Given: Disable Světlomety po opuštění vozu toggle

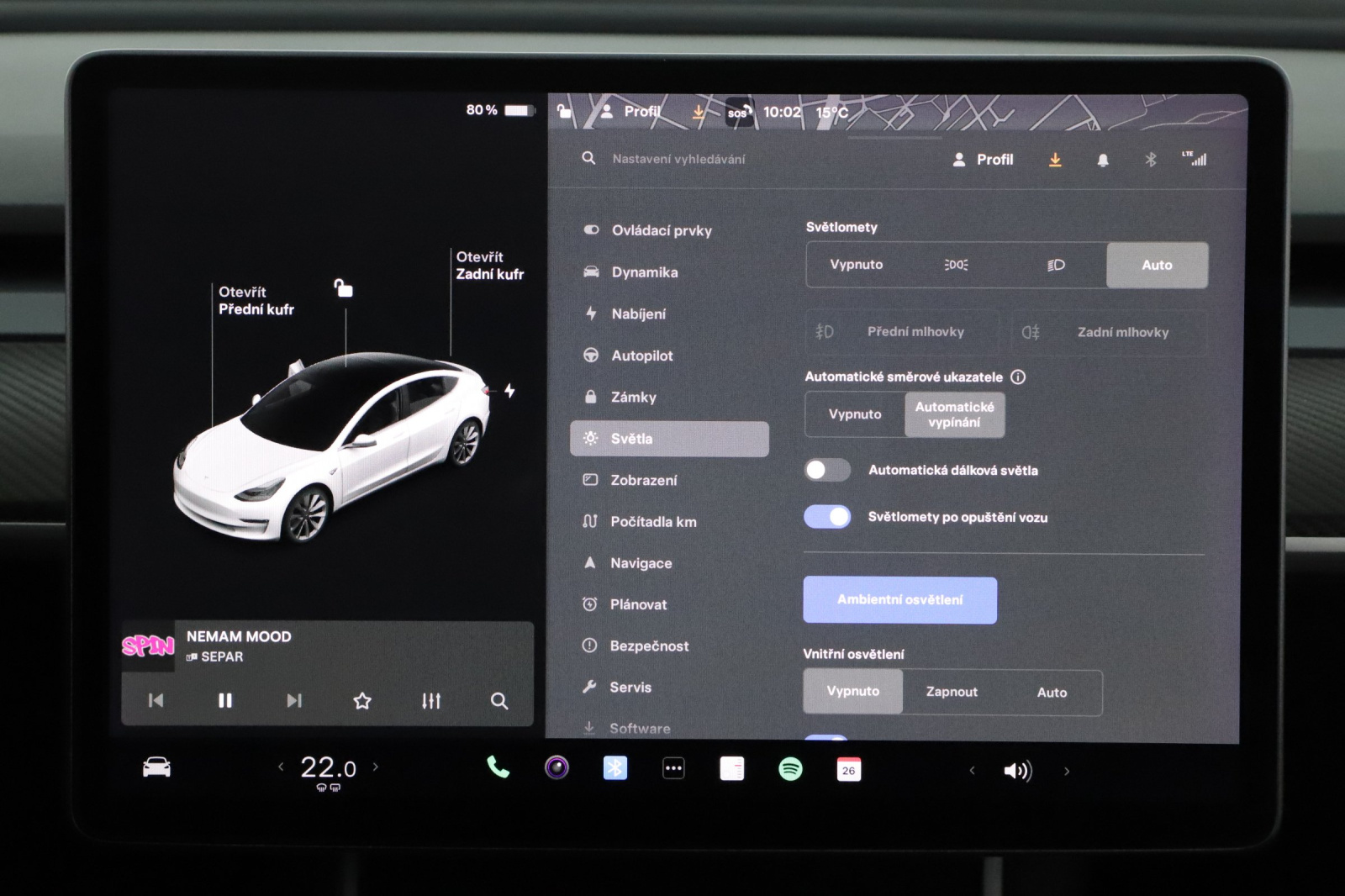Looking at the screenshot, I should tap(827, 517).
